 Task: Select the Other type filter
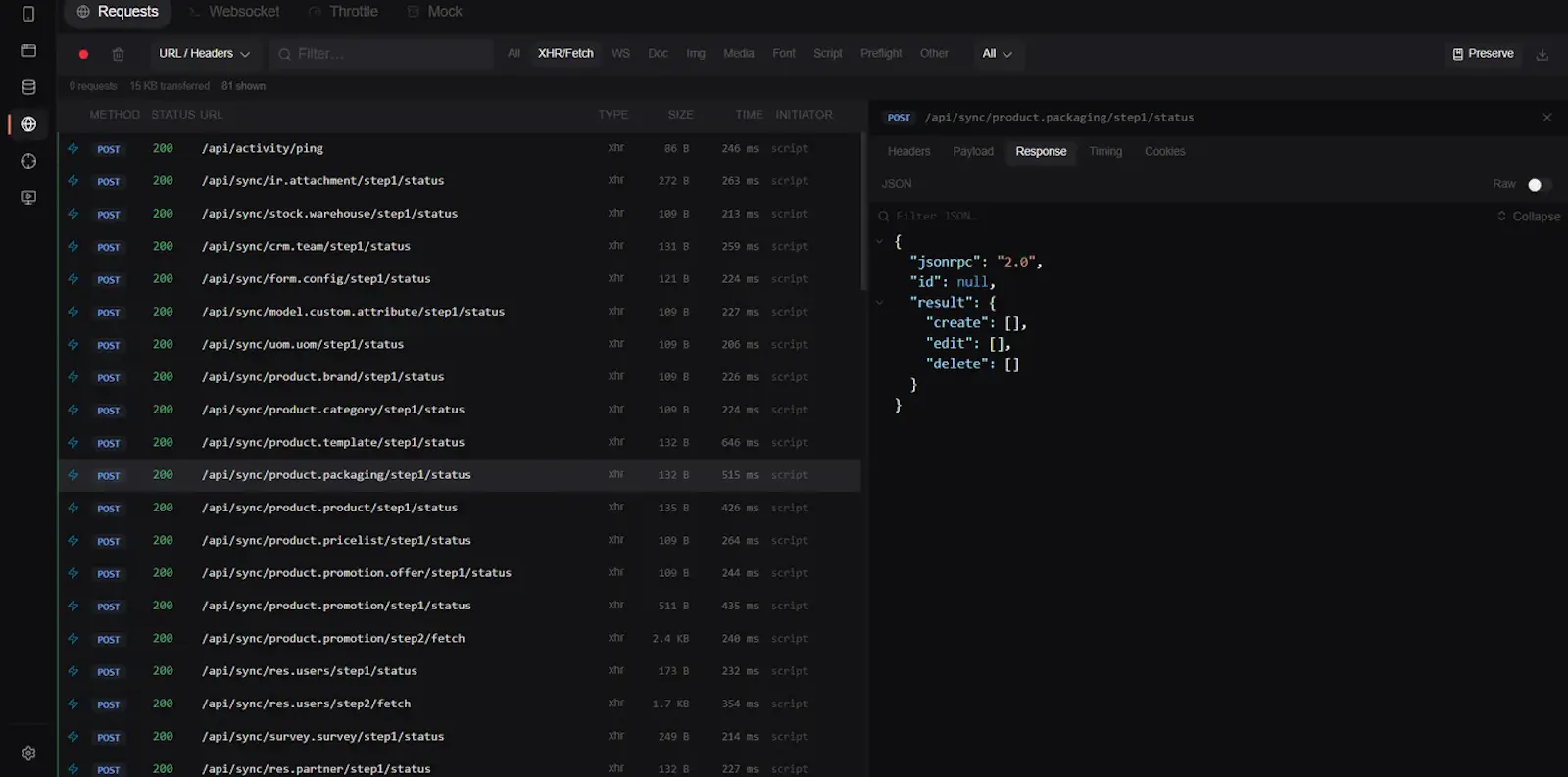[934, 54]
